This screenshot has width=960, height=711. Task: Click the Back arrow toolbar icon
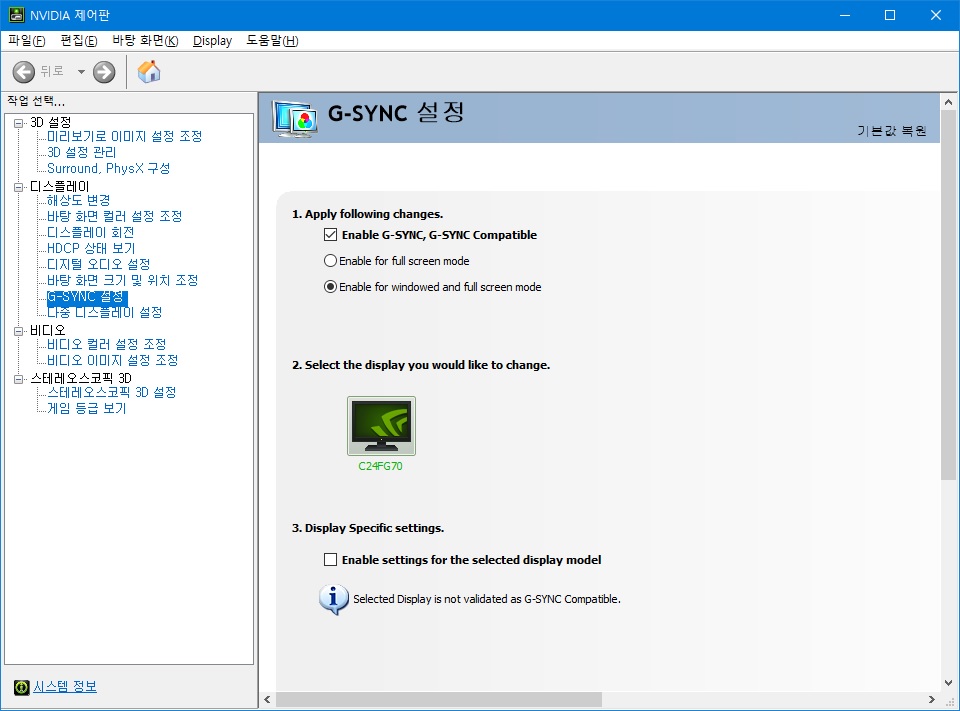tap(24, 72)
